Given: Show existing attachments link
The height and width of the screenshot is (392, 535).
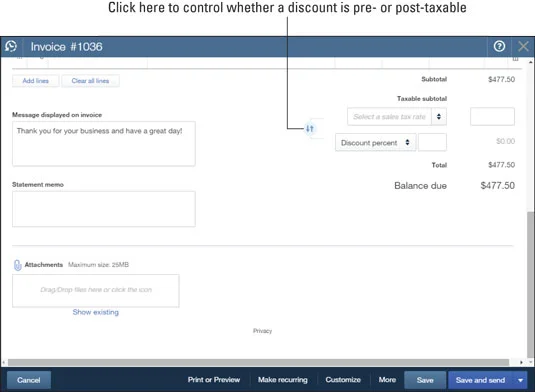Looking at the screenshot, I should pyautogui.click(x=96, y=312).
